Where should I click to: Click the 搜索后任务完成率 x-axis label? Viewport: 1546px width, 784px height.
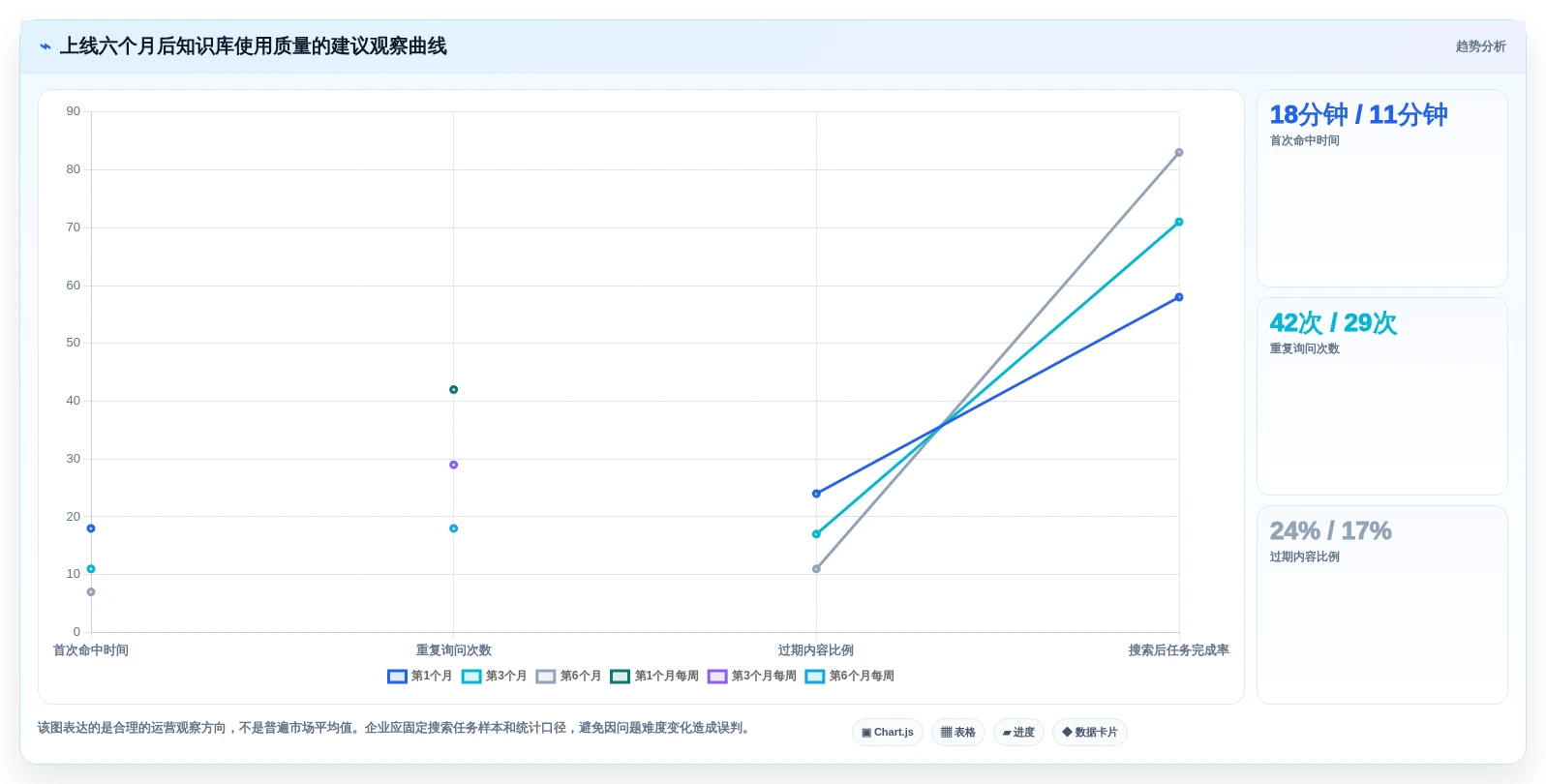tap(1178, 650)
